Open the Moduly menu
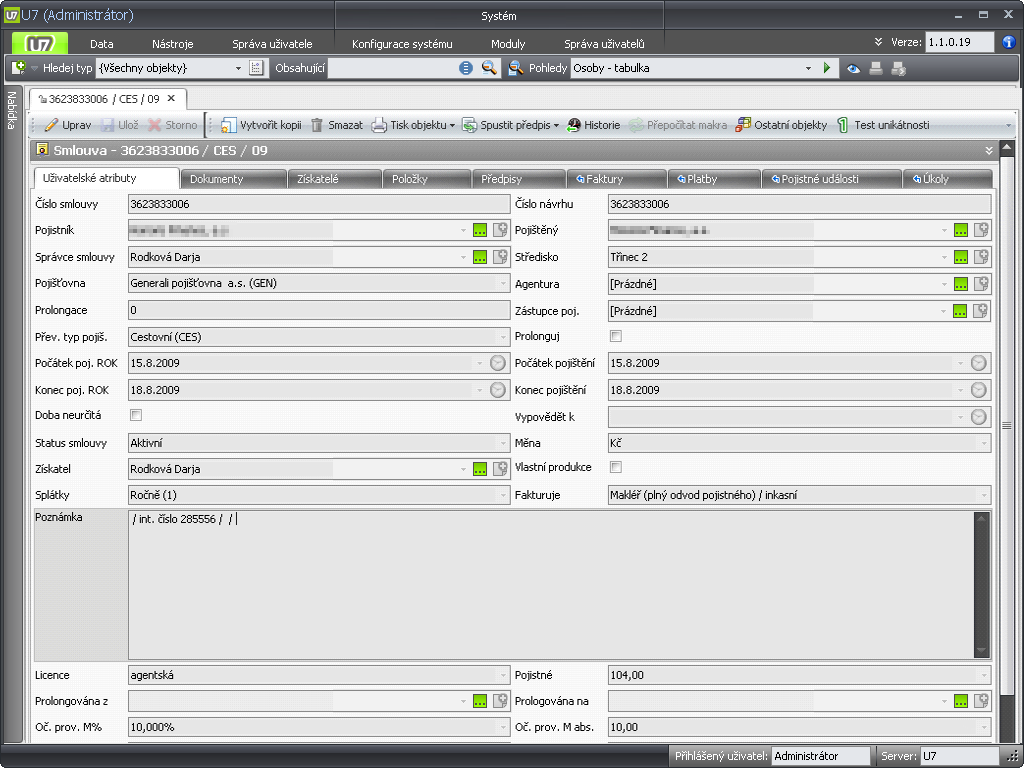Viewport: 1024px width, 768px height. [x=508, y=44]
